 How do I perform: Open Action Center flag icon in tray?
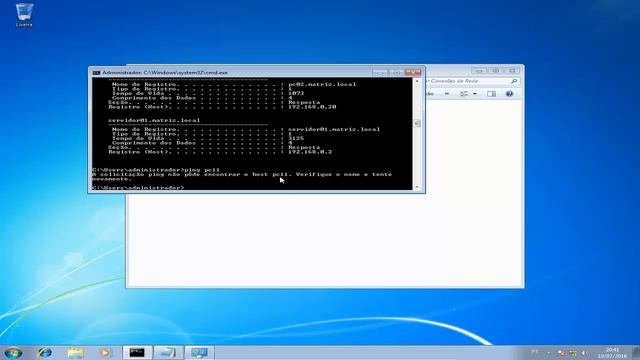click(x=561, y=353)
